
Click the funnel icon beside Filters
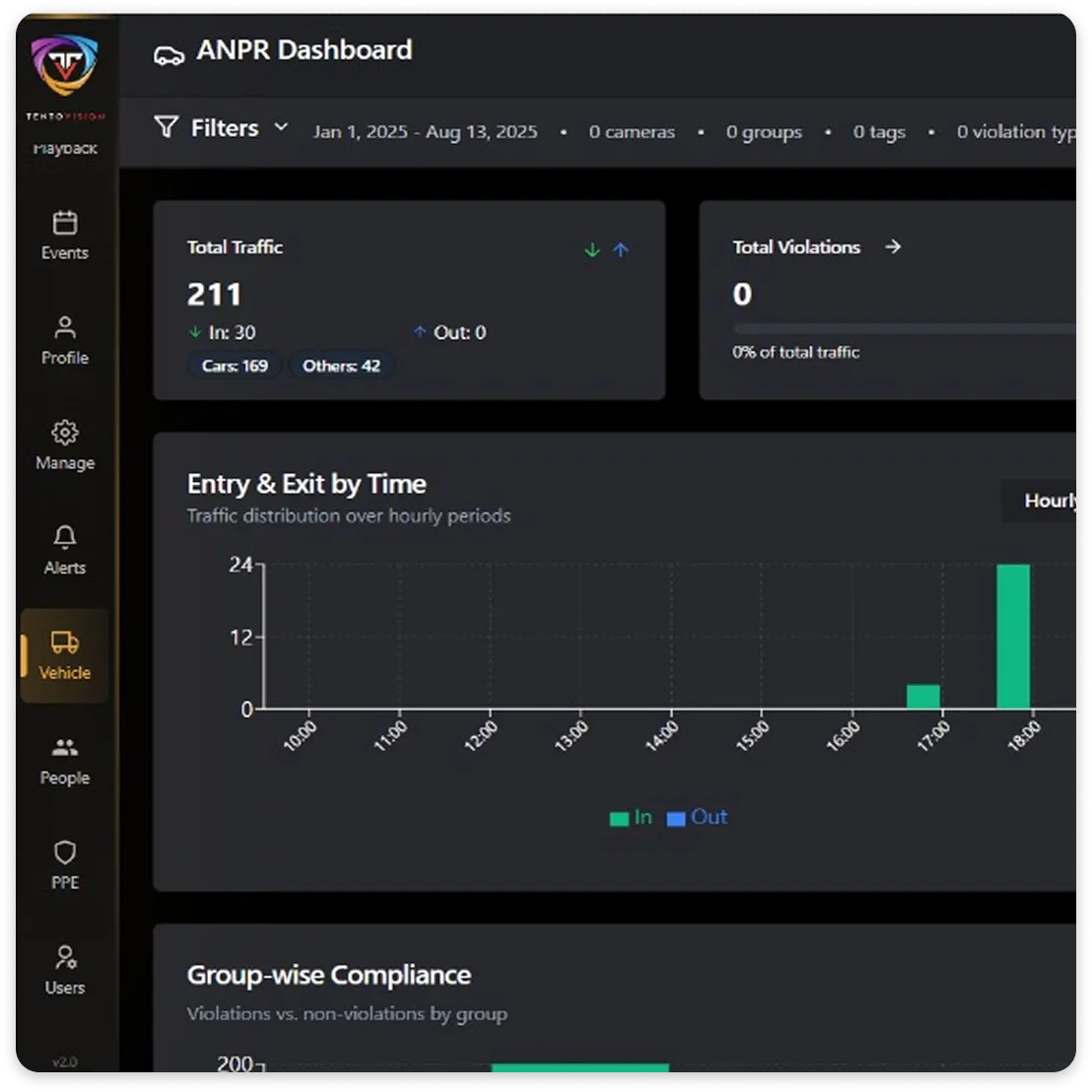click(x=167, y=127)
